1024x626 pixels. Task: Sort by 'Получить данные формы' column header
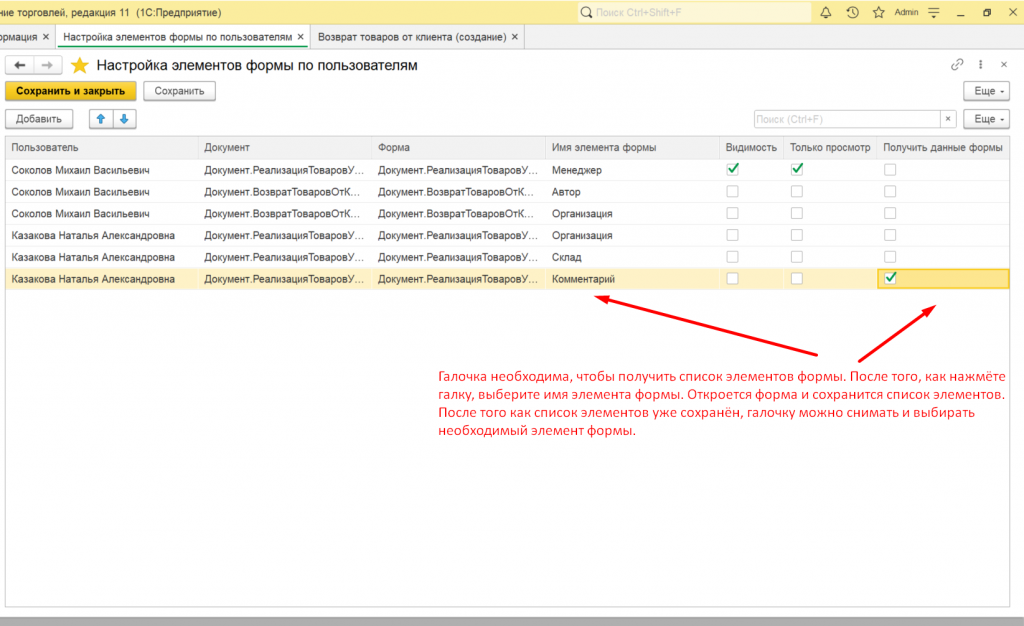[x=943, y=148]
